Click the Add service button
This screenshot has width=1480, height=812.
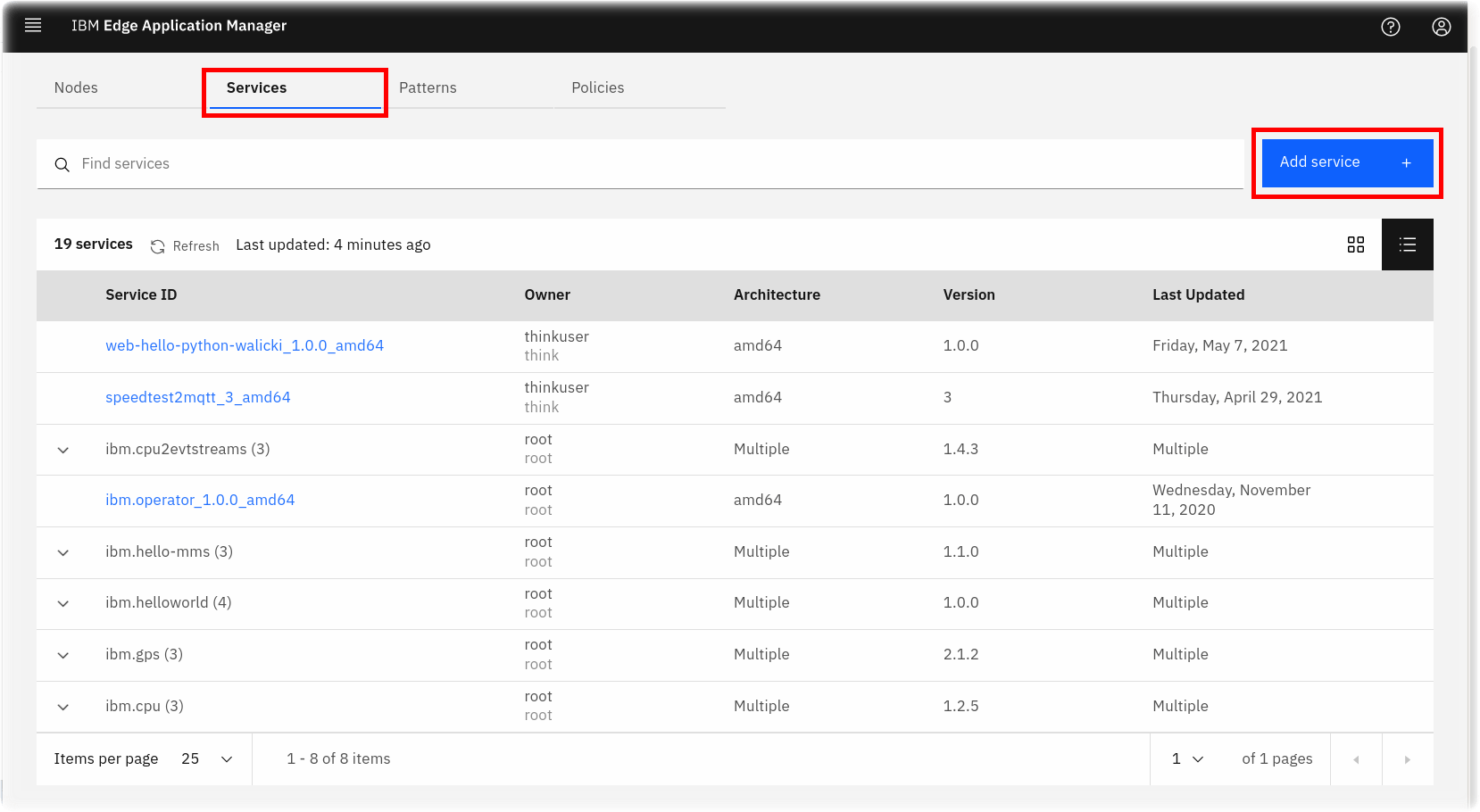pyautogui.click(x=1347, y=162)
